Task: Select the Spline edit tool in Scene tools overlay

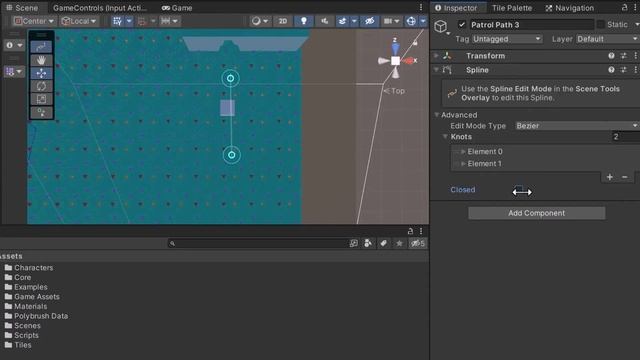Action: click(x=41, y=47)
